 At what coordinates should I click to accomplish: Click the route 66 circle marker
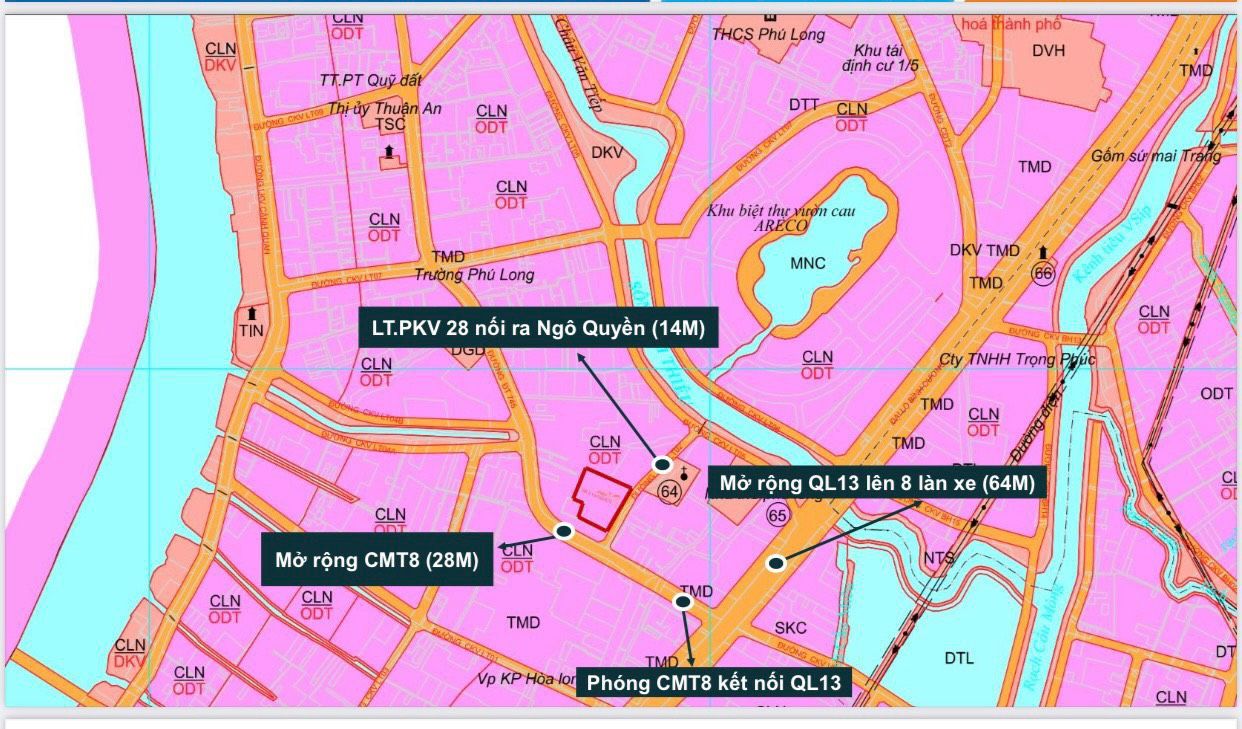coord(1044,274)
